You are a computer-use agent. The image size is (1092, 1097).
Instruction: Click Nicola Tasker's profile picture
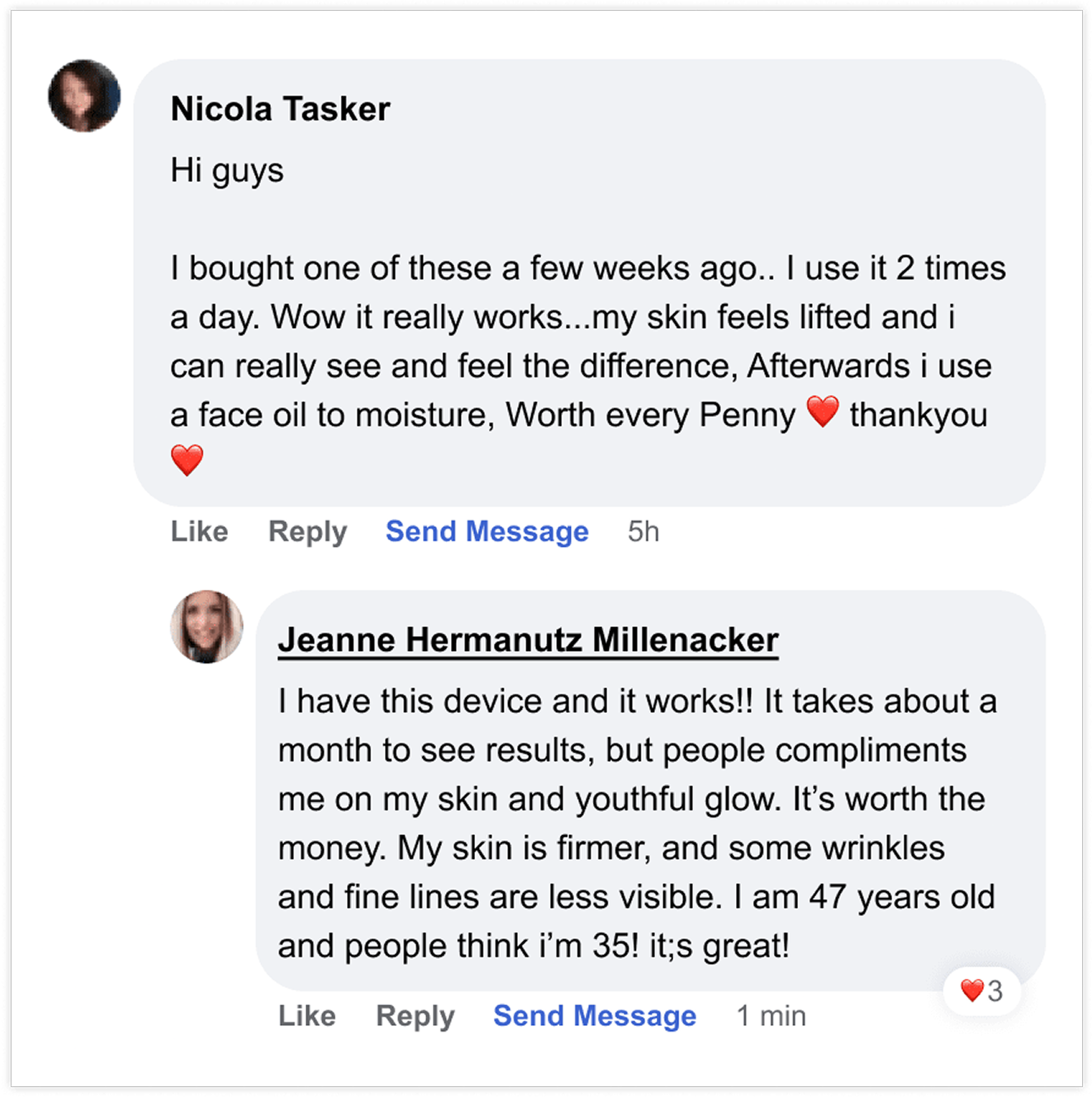tap(84, 96)
